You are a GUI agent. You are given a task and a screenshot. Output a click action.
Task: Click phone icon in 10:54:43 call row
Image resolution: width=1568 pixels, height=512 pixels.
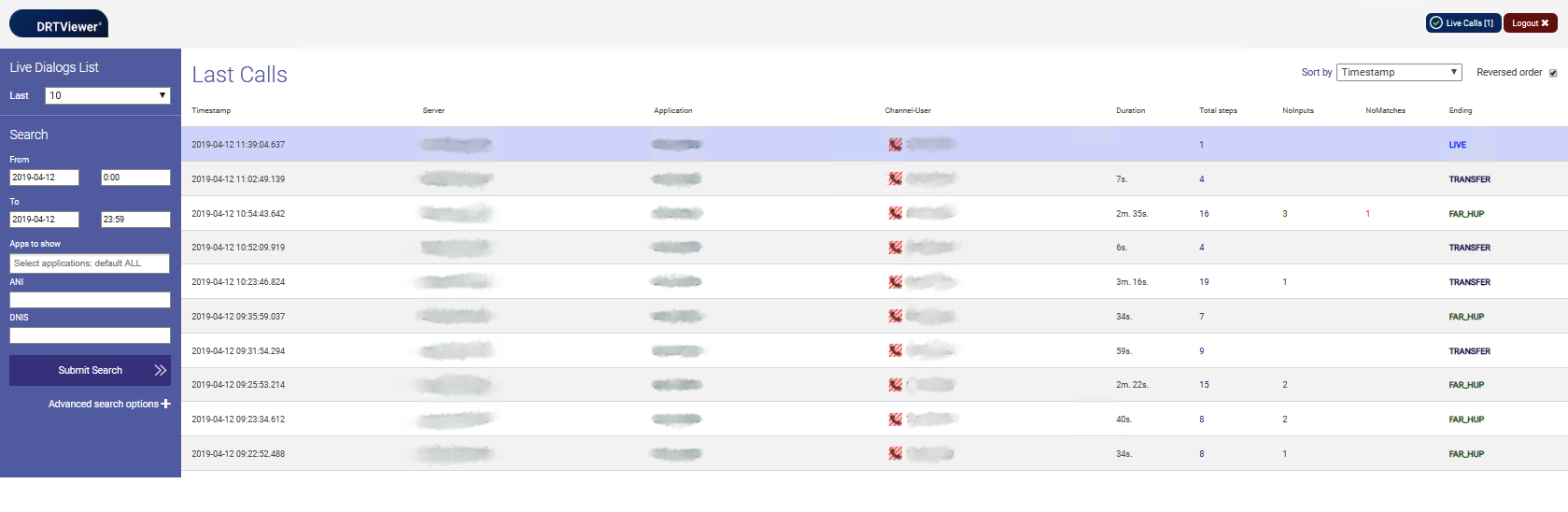click(x=895, y=214)
